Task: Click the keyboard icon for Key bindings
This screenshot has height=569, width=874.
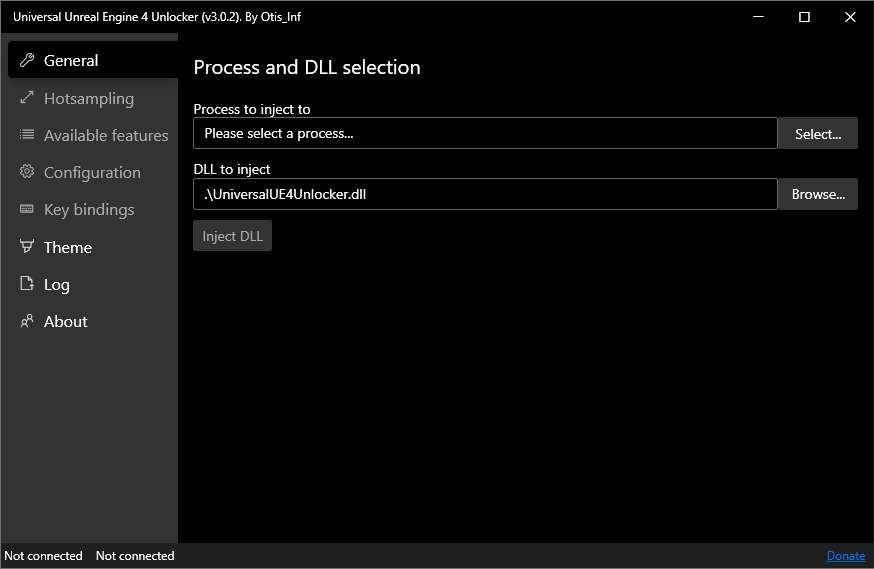Action: [x=27, y=209]
